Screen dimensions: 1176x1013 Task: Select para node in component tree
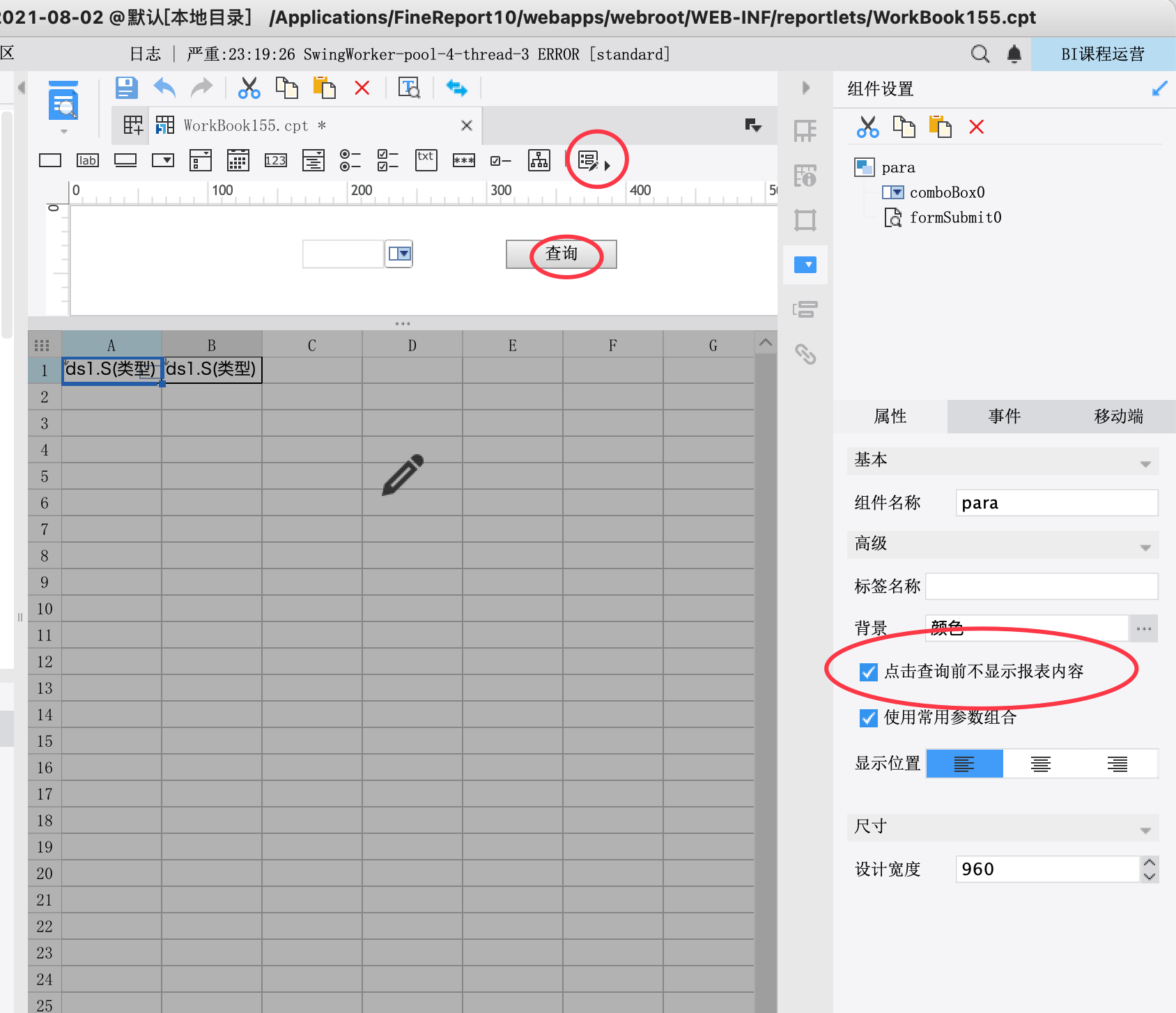tap(898, 167)
